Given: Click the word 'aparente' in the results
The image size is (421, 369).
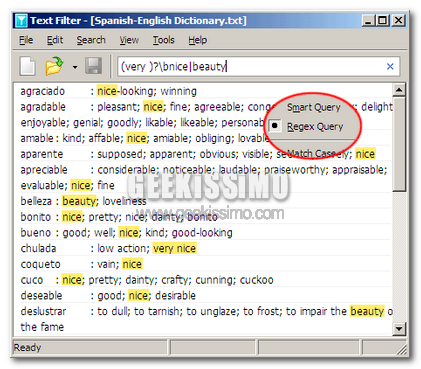Looking at the screenshot, I should [x=42, y=154].
